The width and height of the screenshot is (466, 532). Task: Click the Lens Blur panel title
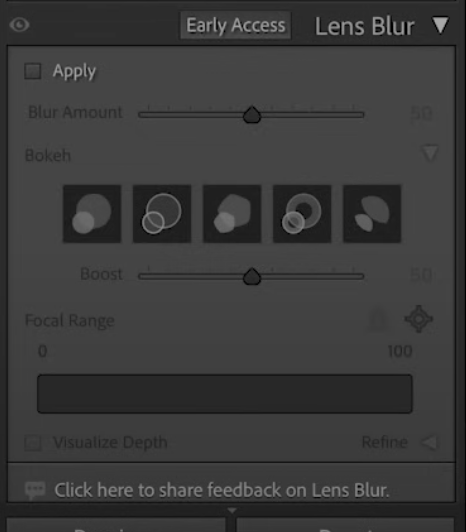point(365,26)
